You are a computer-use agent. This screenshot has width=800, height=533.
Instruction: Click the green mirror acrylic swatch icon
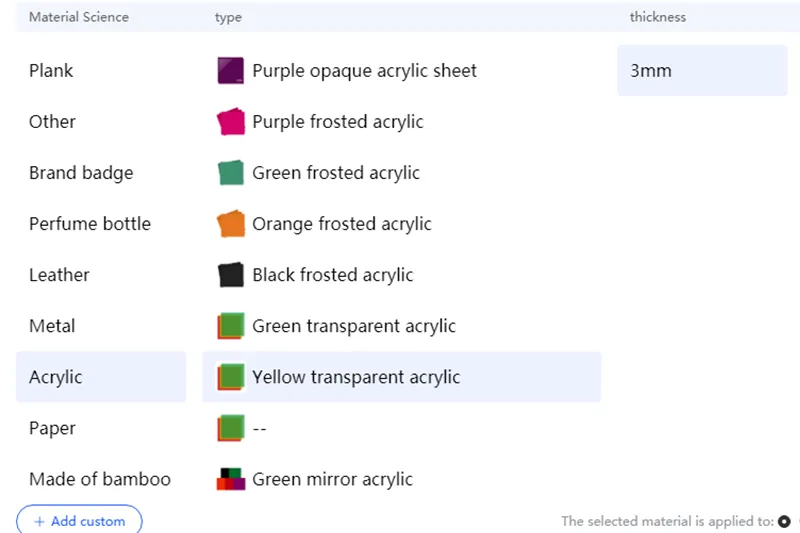click(231, 479)
